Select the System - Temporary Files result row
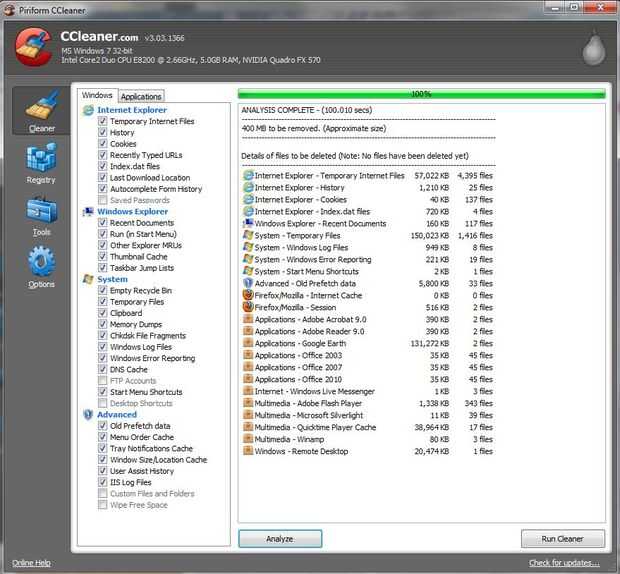The image size is (620, 574). pyautogui.click(x=368, y=235)
